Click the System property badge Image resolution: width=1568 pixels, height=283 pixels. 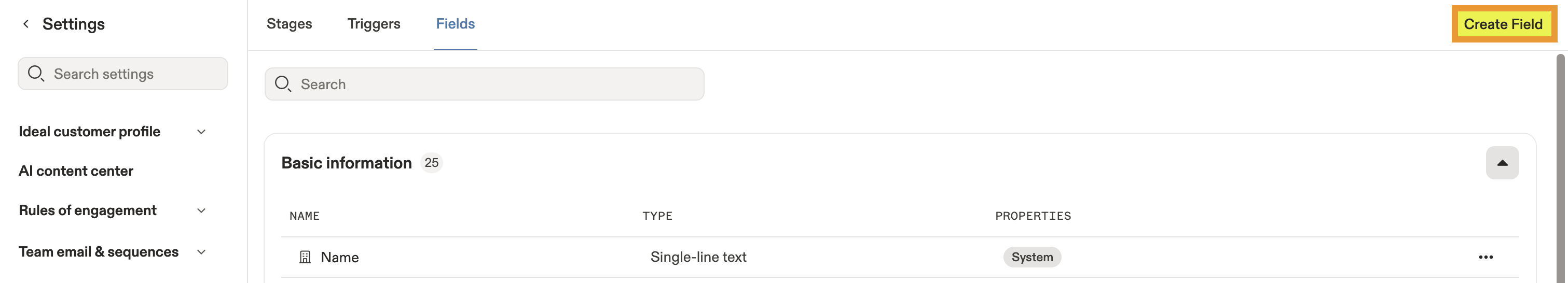click(1031, 258)
